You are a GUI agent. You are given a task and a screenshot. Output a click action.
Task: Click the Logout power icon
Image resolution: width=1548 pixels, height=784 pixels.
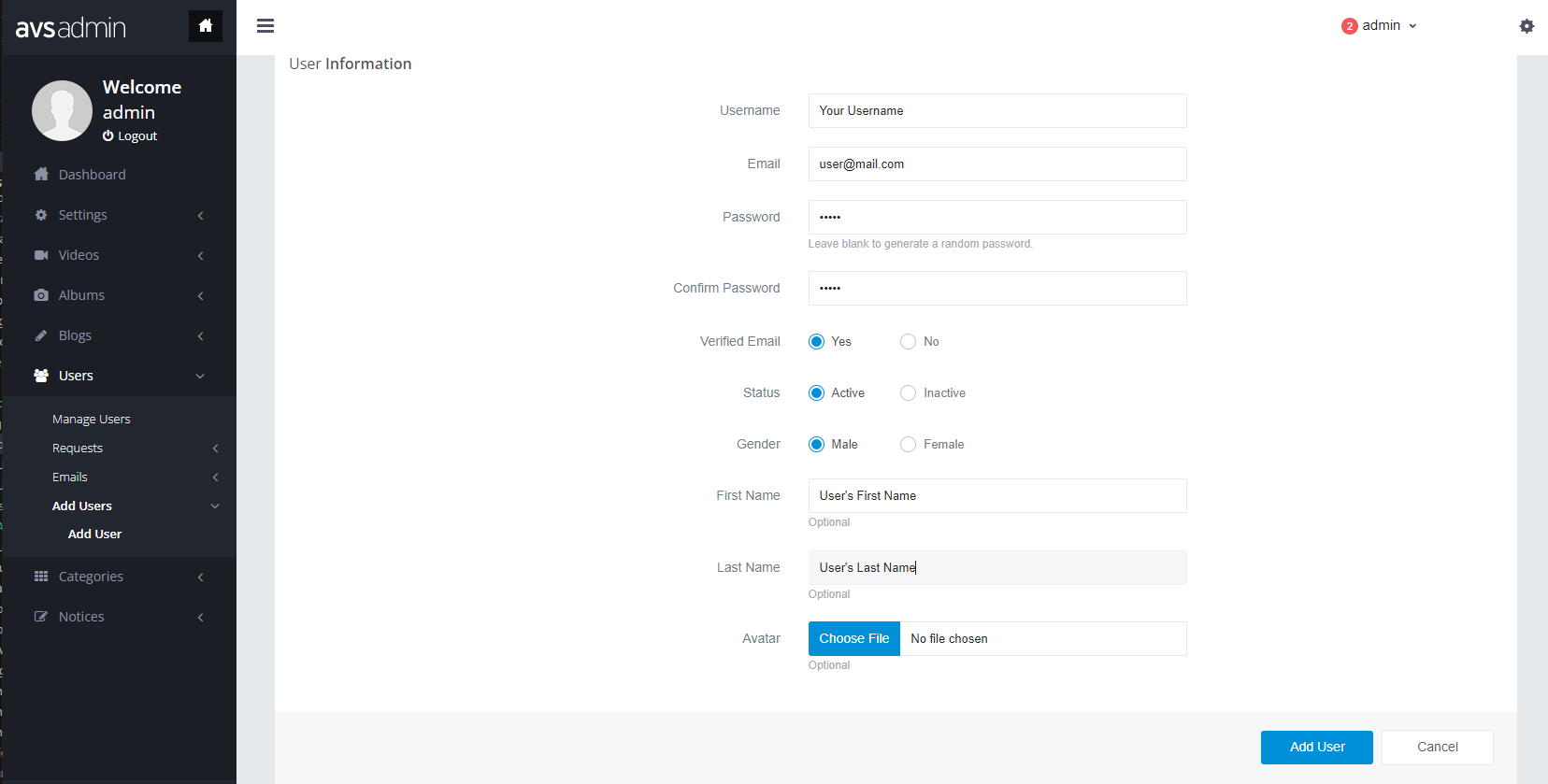[108, 135]
